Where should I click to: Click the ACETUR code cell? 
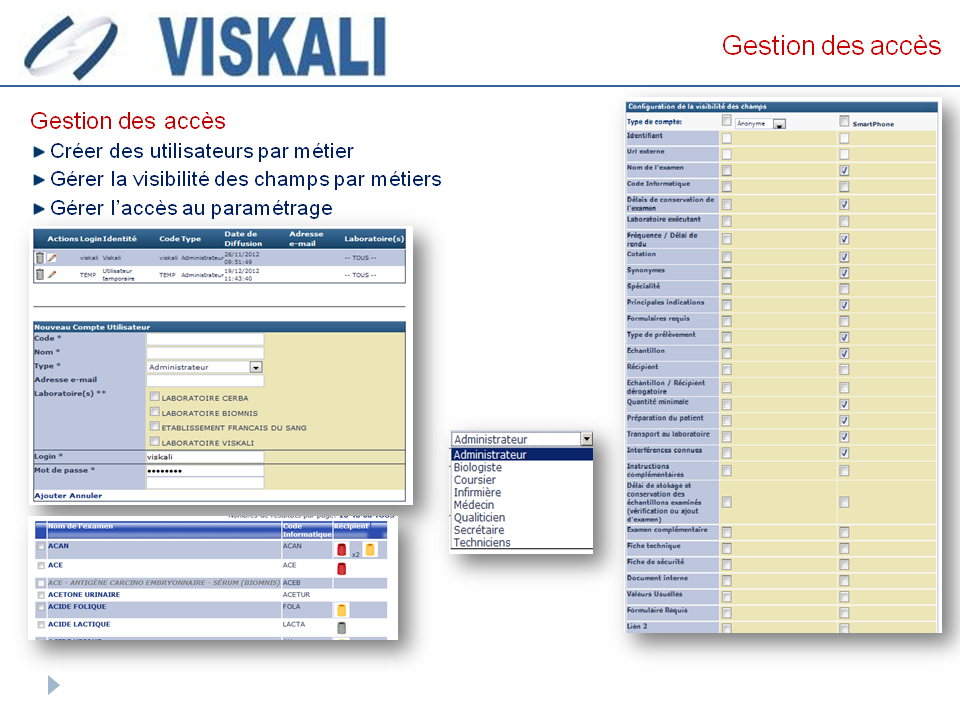pyautogui.click(x=296, y=594)
